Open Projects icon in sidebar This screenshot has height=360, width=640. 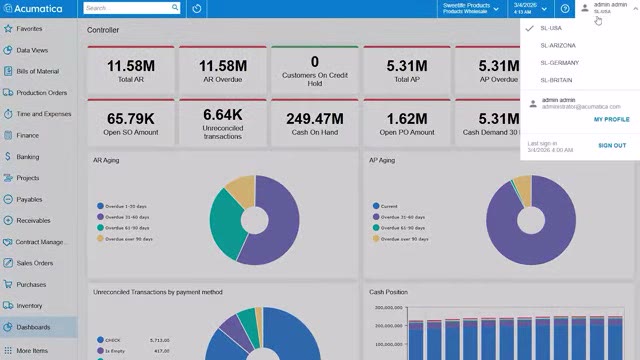tap(8, 178)
